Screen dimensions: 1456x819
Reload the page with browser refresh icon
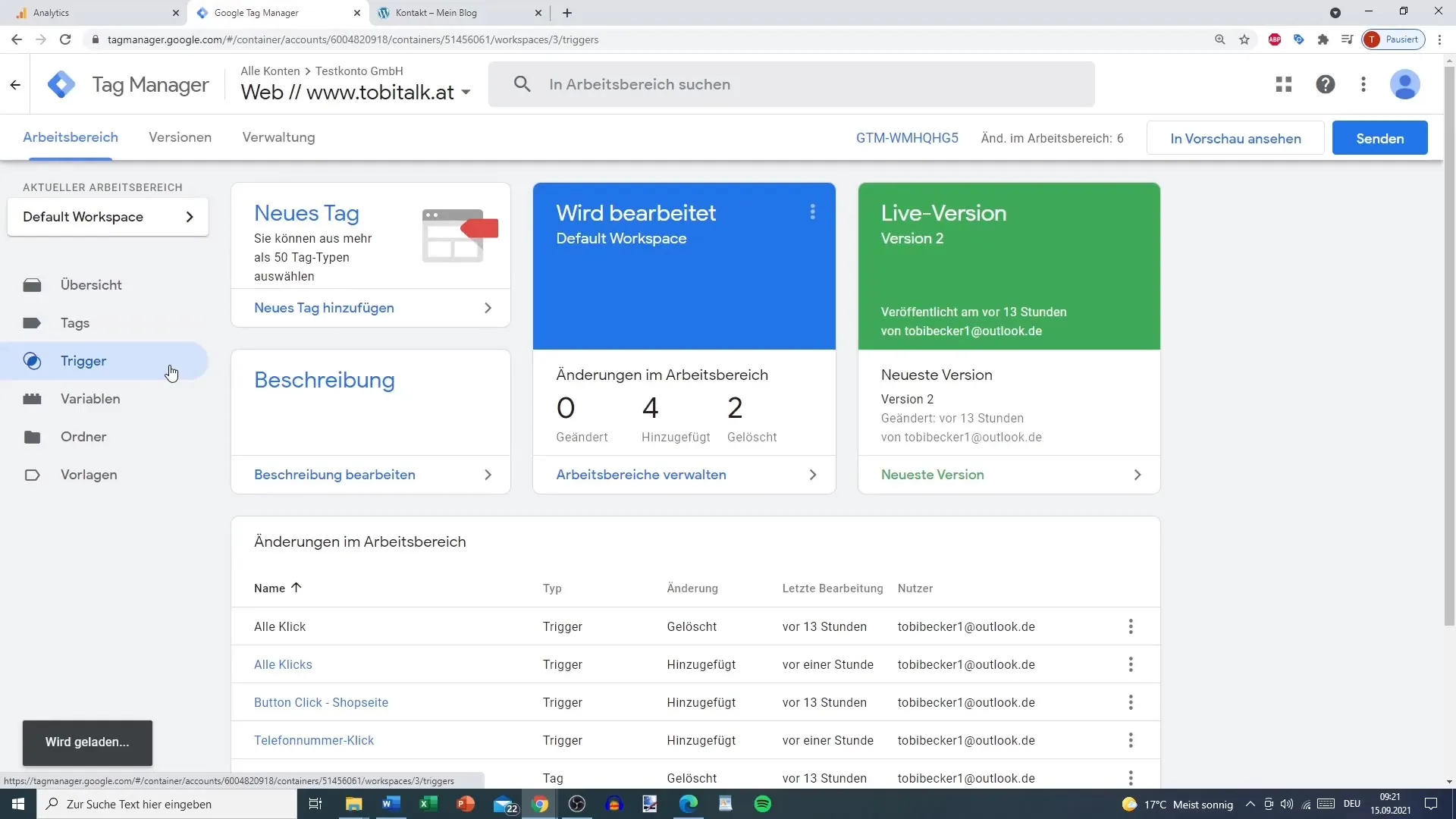pyautogui.click(x=65, y=39)
